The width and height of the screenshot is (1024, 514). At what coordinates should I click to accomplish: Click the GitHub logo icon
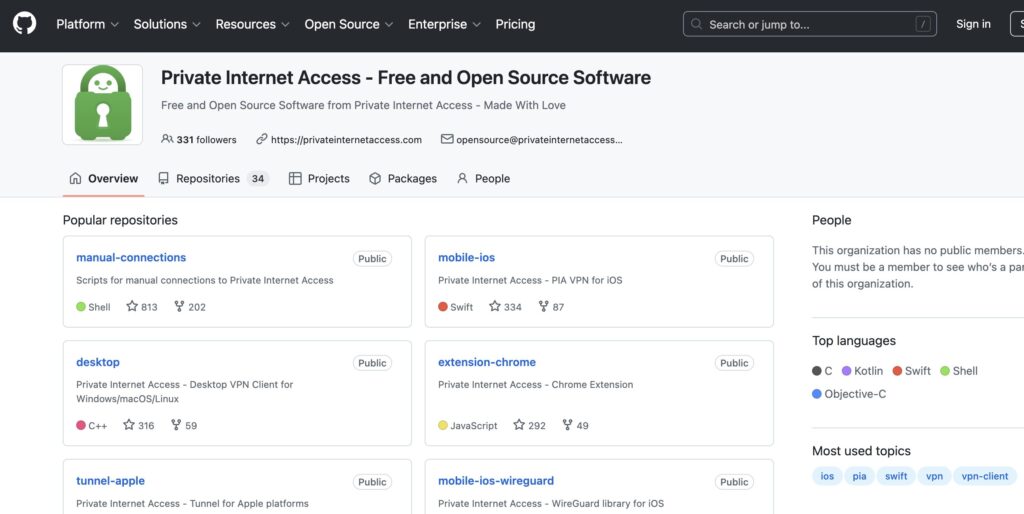coord(24,24)
